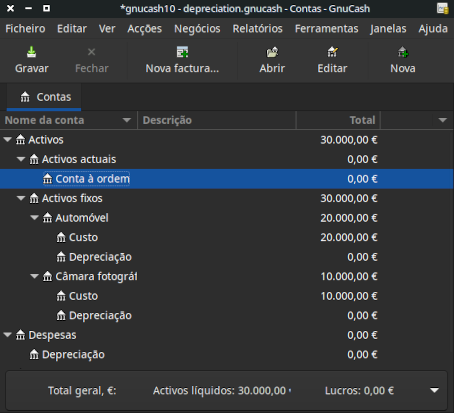Click the Conta à ordem account icon
This screenshot has width=454, height=413.
click(x=48, y=179)
